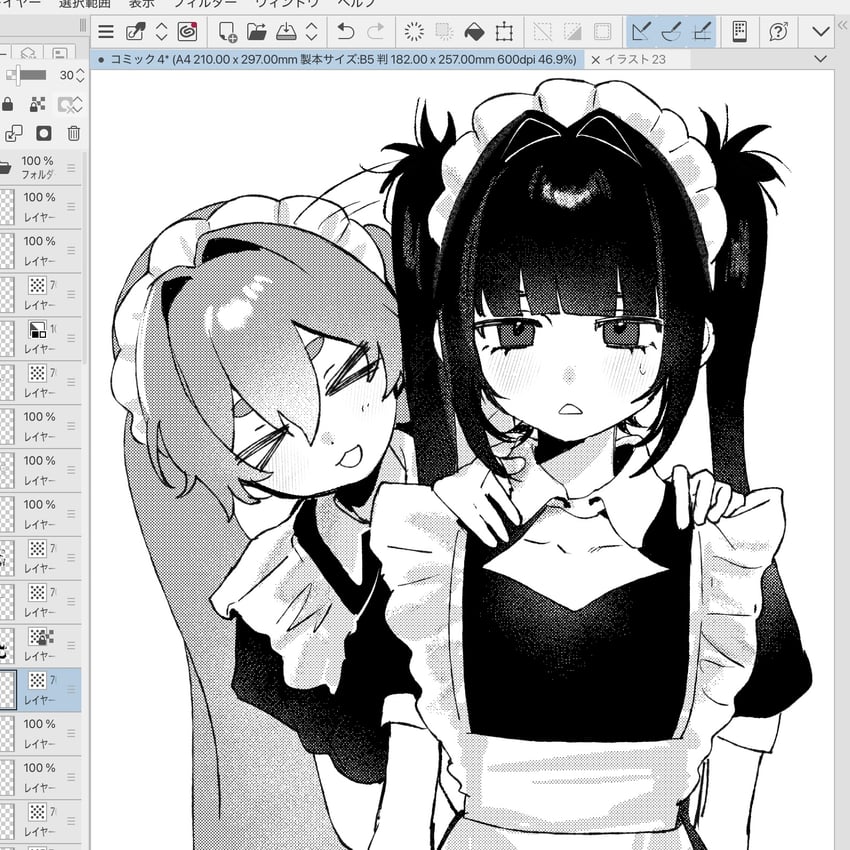Image resolution: width=850 pixels, height=850 pixels.
Task: Click the Transfer to Lower Layer icon
Action: click(14, 133)
